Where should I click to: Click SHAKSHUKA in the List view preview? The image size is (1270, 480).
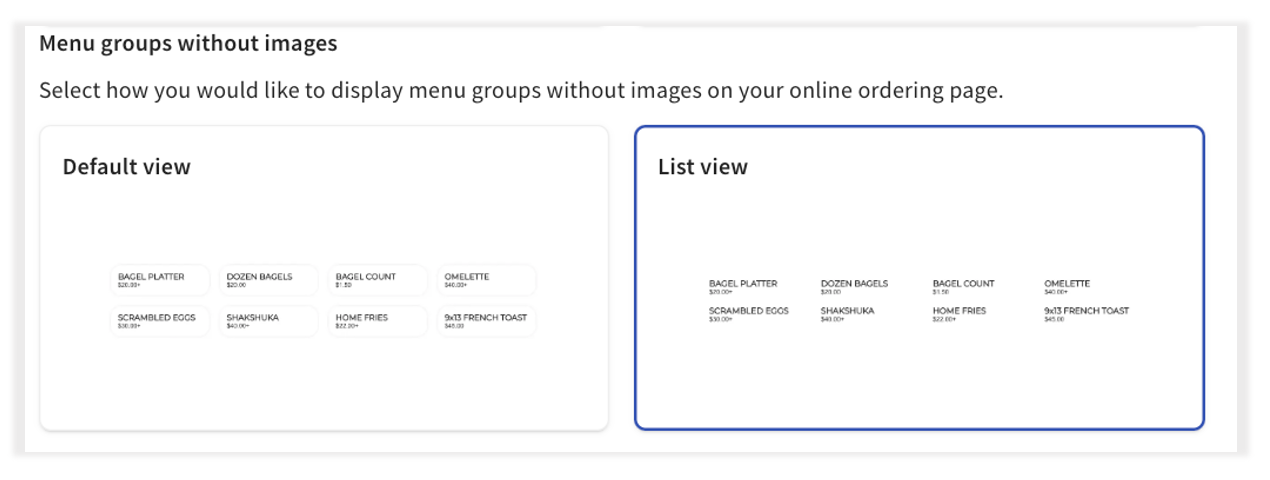847,311
